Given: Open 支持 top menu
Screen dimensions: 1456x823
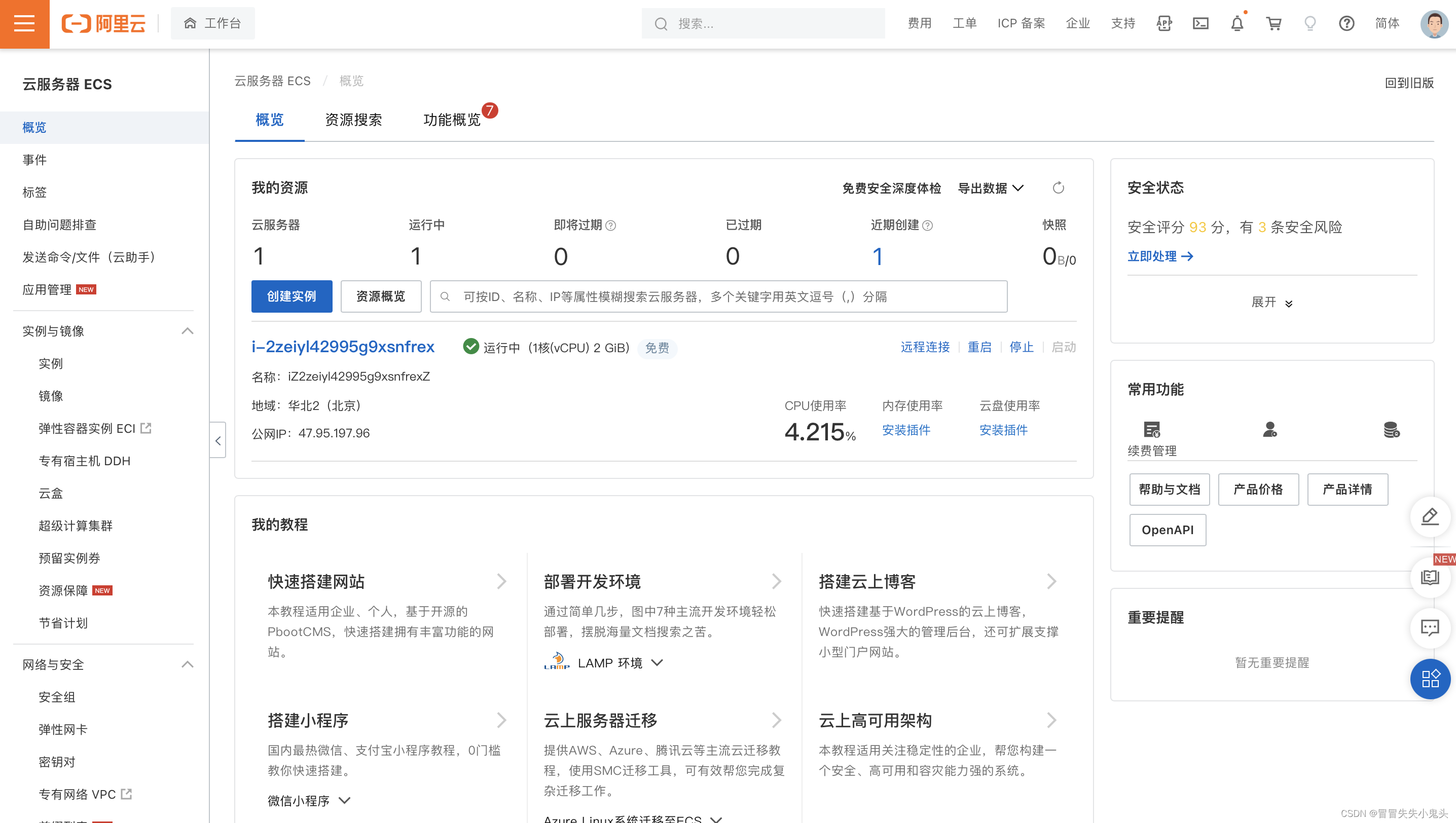Looking at the screenshot, I should pyautogui.click(x=1123, y=23).
